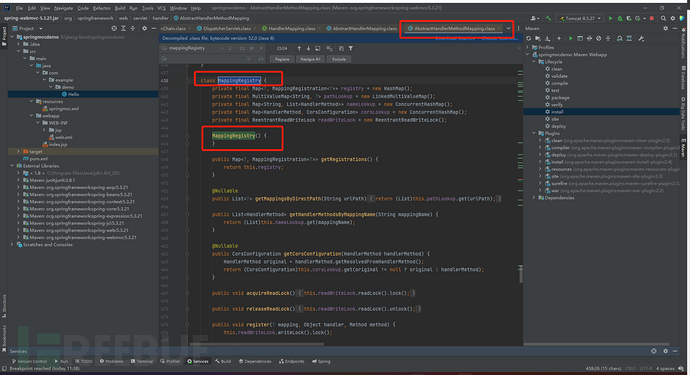Image resolution: width=690 pixels, height=375 pixels.
Task: Open Search Everywhere magnifier icon
Action: [x=663, y=18]
